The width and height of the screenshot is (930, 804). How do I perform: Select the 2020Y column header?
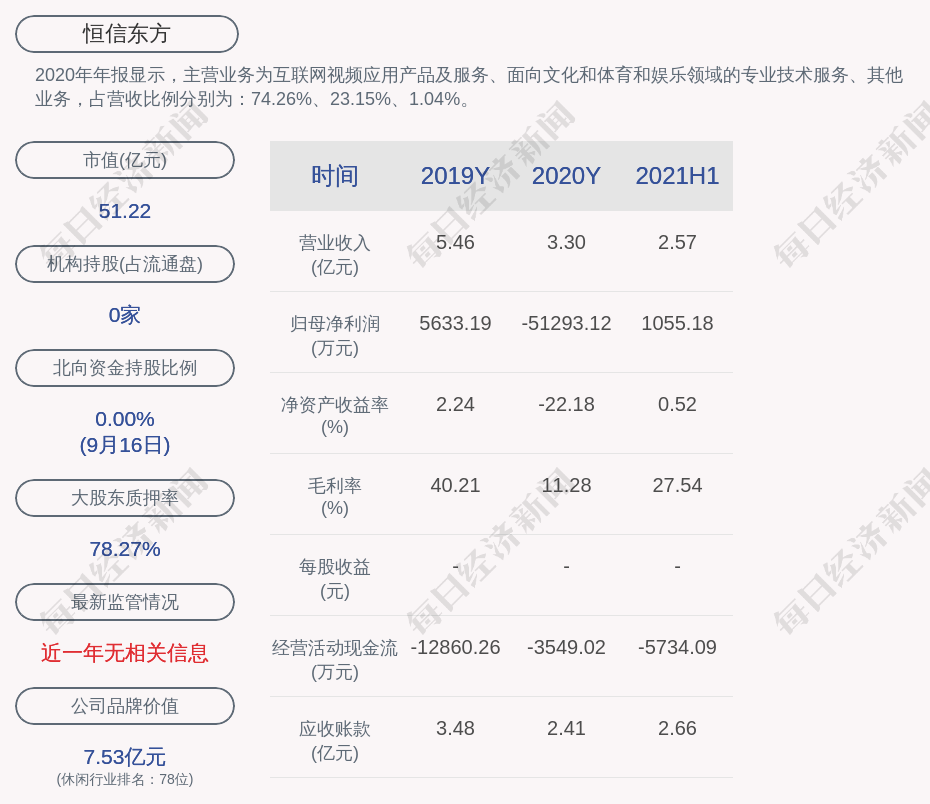point(566,176)
